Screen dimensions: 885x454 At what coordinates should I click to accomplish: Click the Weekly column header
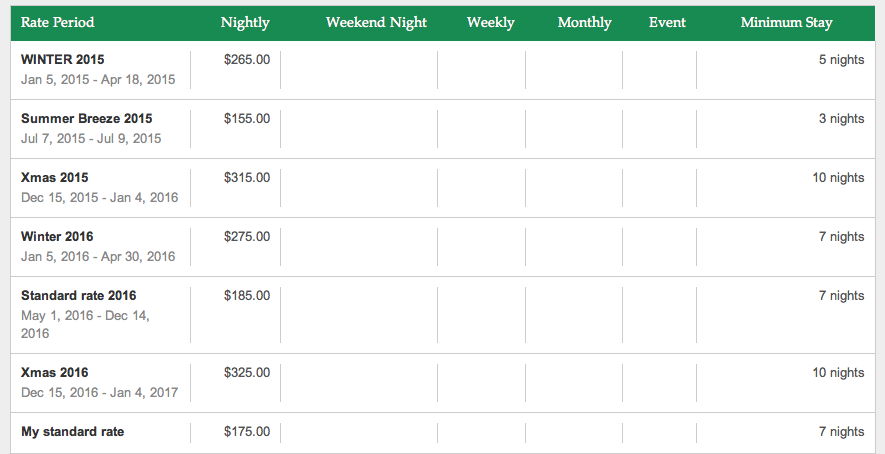pyautogui.click(x=491, y=23)
